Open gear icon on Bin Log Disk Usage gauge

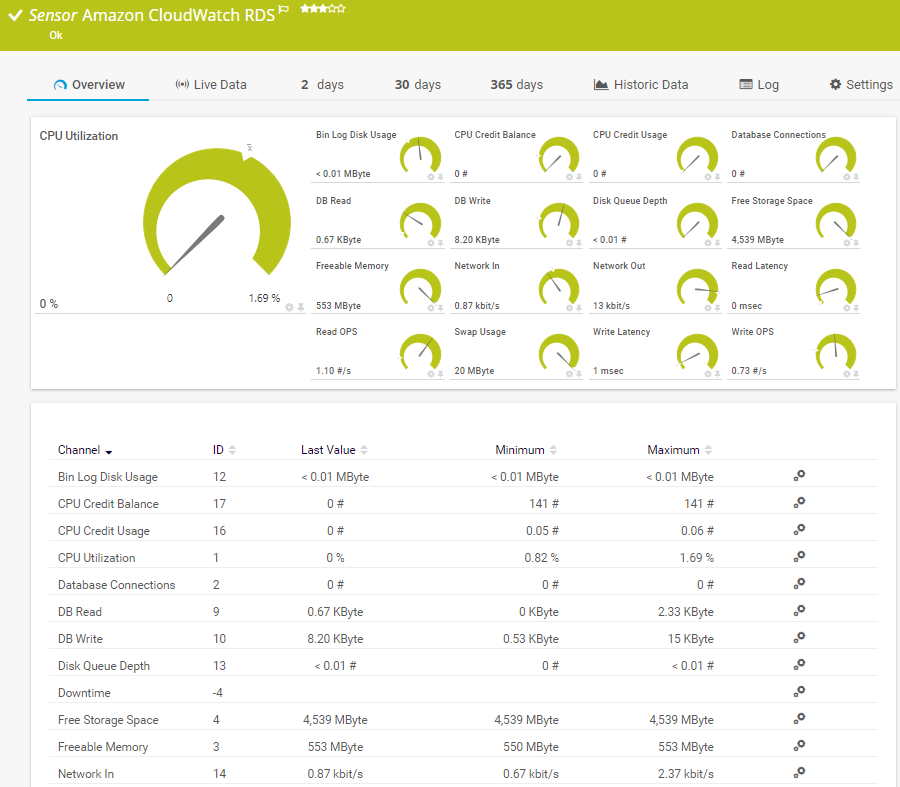(x=431, y=177)
